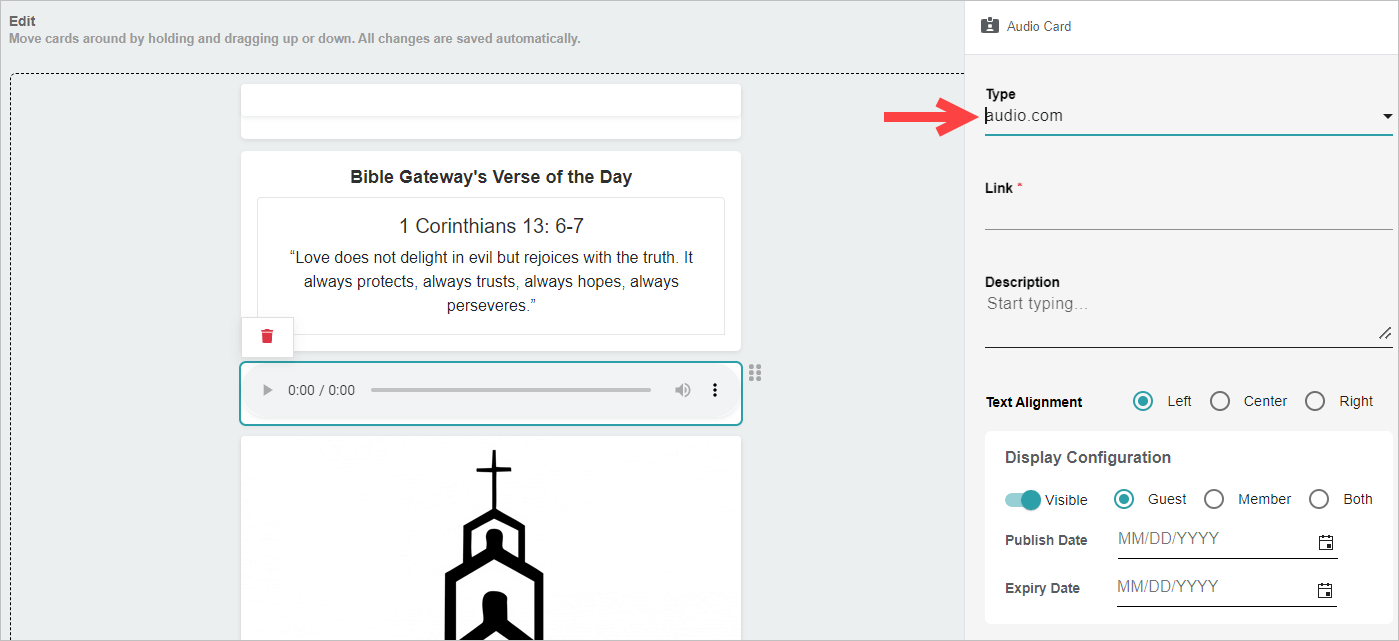
Task: Select Center text alignment
Action: pyautogui.click(x=1220, y=401)
